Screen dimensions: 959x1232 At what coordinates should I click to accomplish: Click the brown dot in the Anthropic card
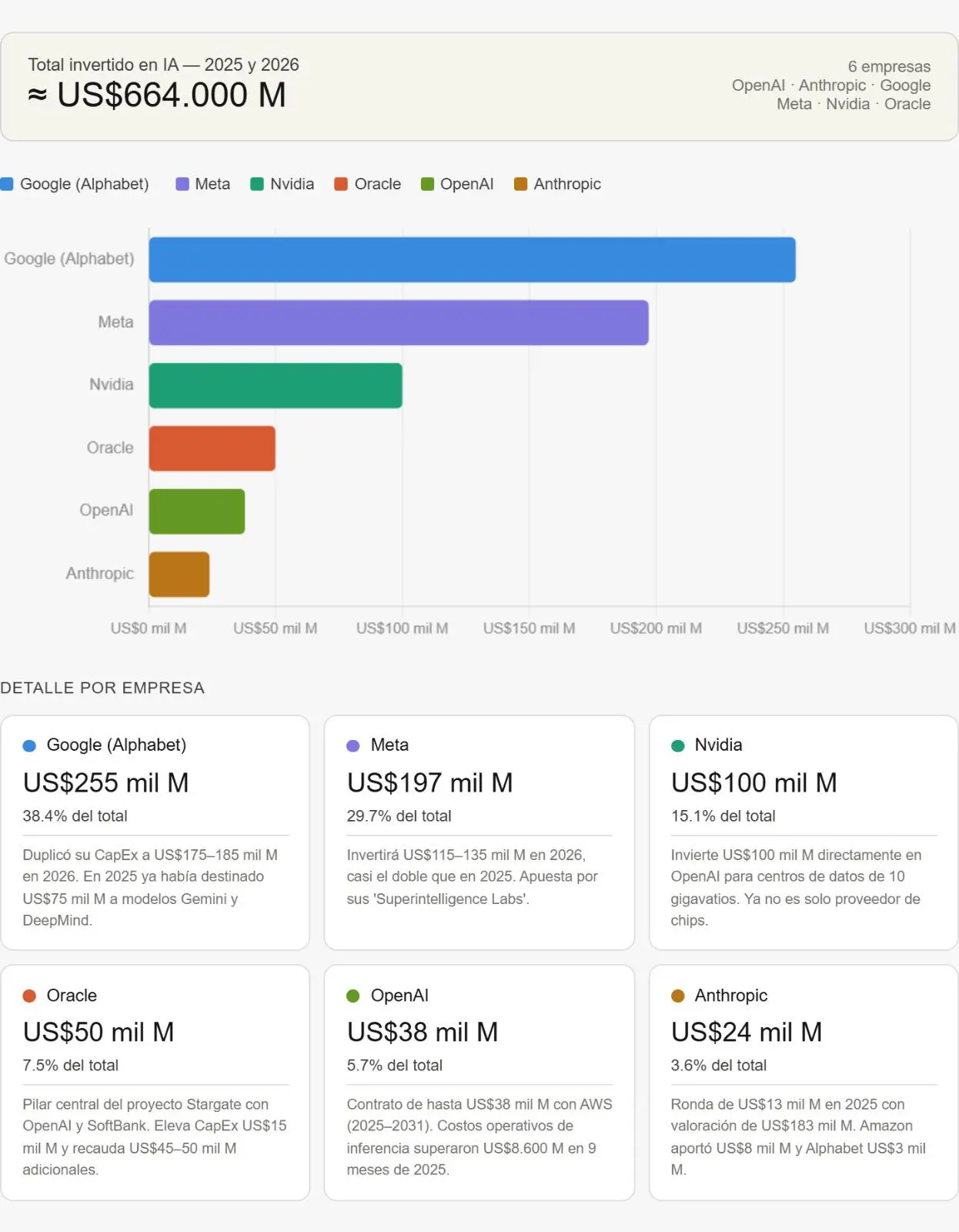(678, 996)
